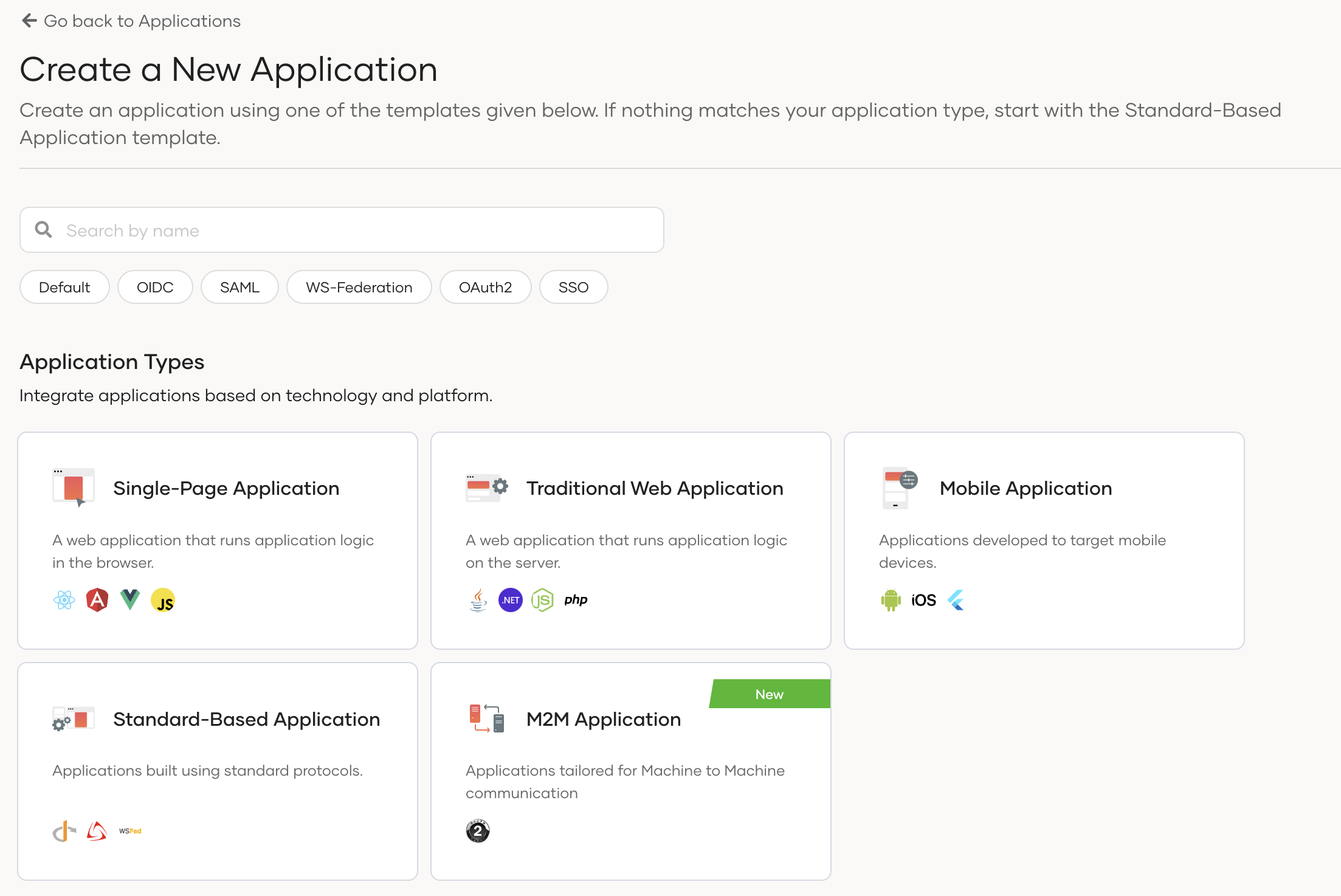Click the Node.js logo icon

(x=542, y=601)
